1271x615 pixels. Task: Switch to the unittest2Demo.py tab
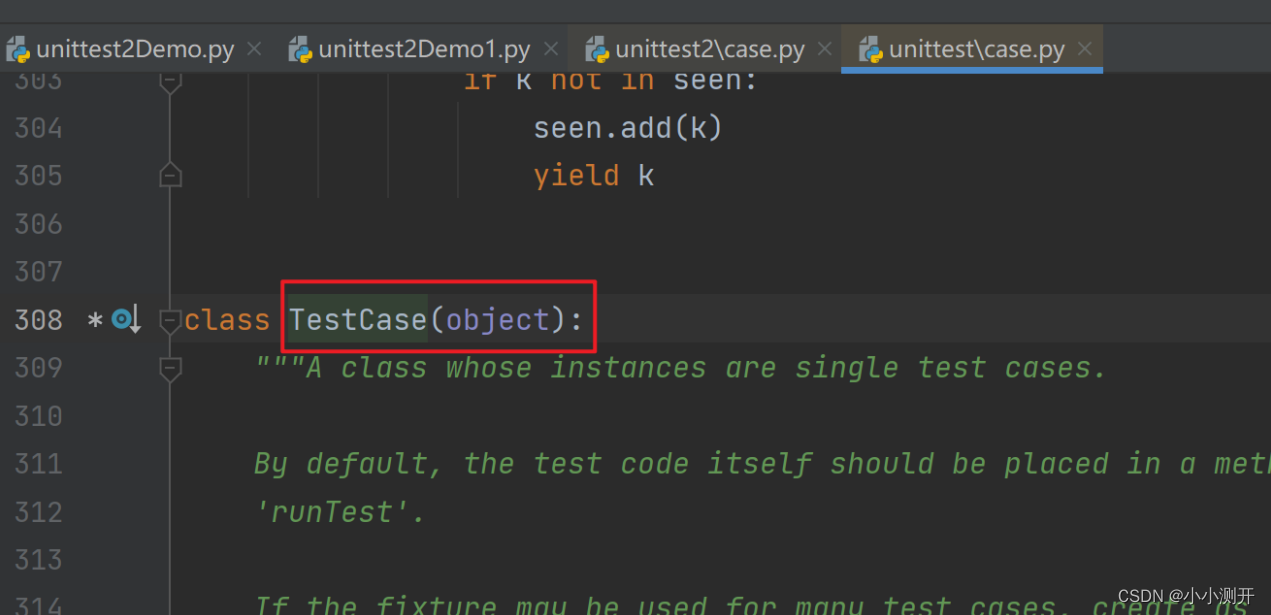pyautogui.click(x=130, y=47)
